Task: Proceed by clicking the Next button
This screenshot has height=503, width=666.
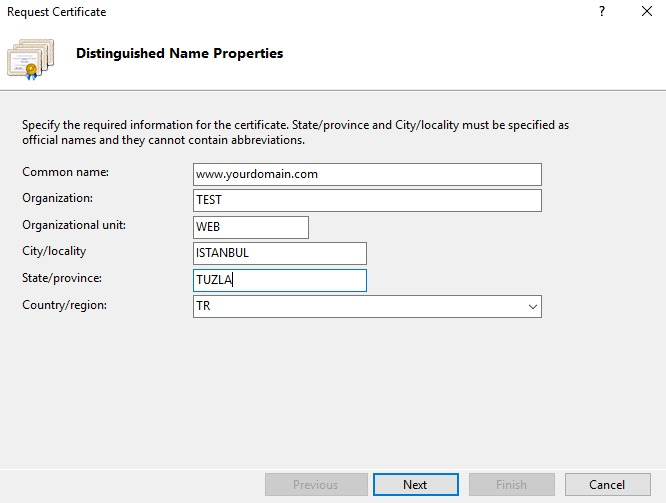Action: 415,485
